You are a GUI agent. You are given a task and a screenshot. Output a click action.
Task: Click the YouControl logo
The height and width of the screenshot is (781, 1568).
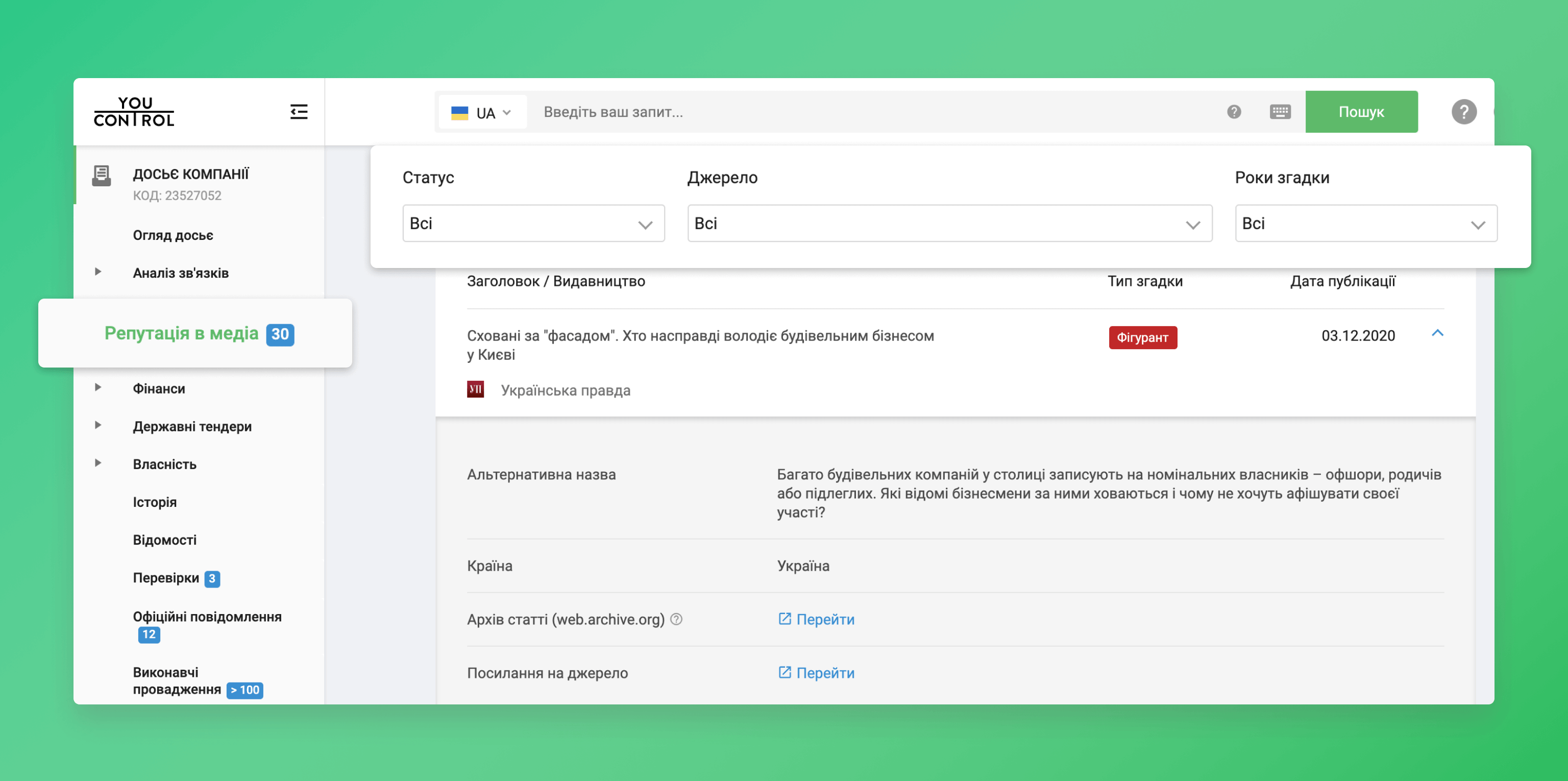(134, 112)
